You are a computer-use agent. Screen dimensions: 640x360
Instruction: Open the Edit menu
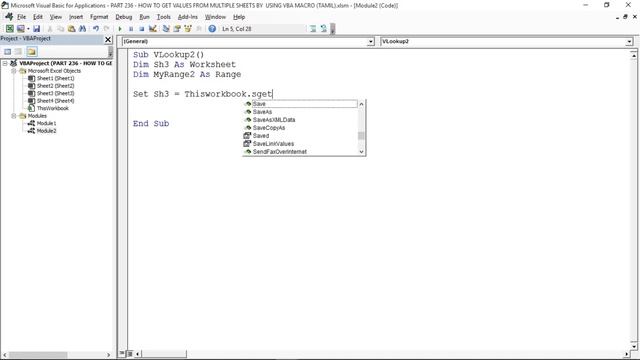click(x=38, y=17)
